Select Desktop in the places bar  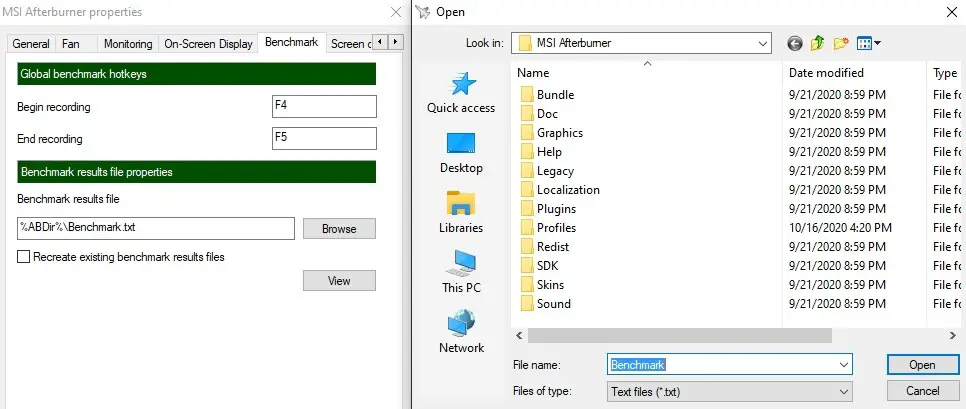tap(461, 153)
